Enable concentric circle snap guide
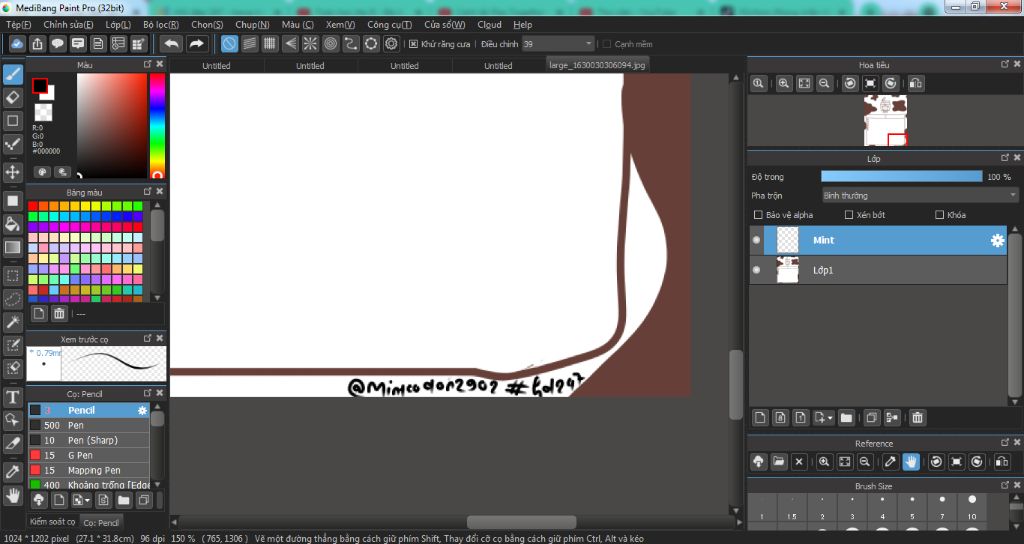This screenshot has width=1024, height=544. point(330,44)
